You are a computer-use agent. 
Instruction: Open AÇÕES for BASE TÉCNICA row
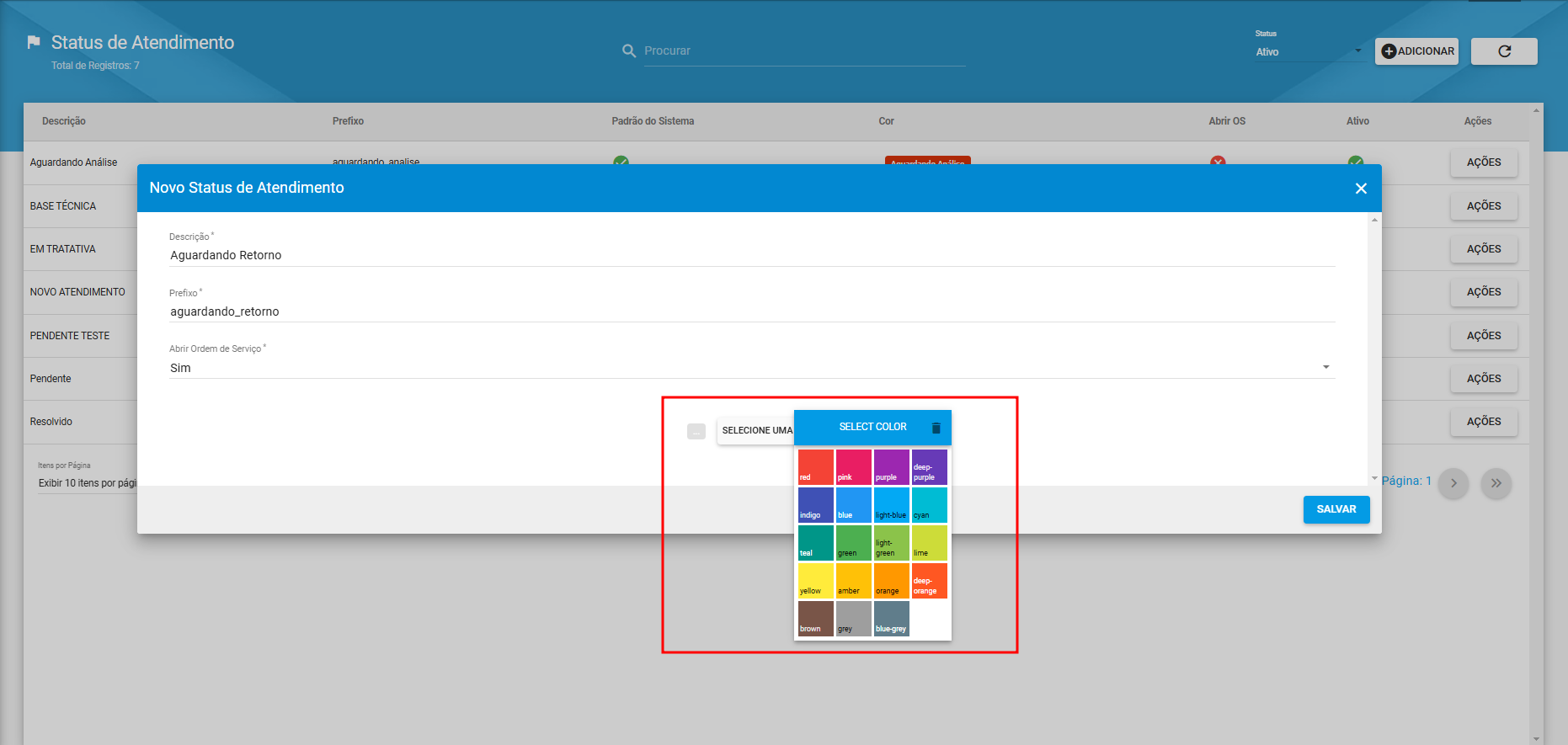click(1484, 206)
